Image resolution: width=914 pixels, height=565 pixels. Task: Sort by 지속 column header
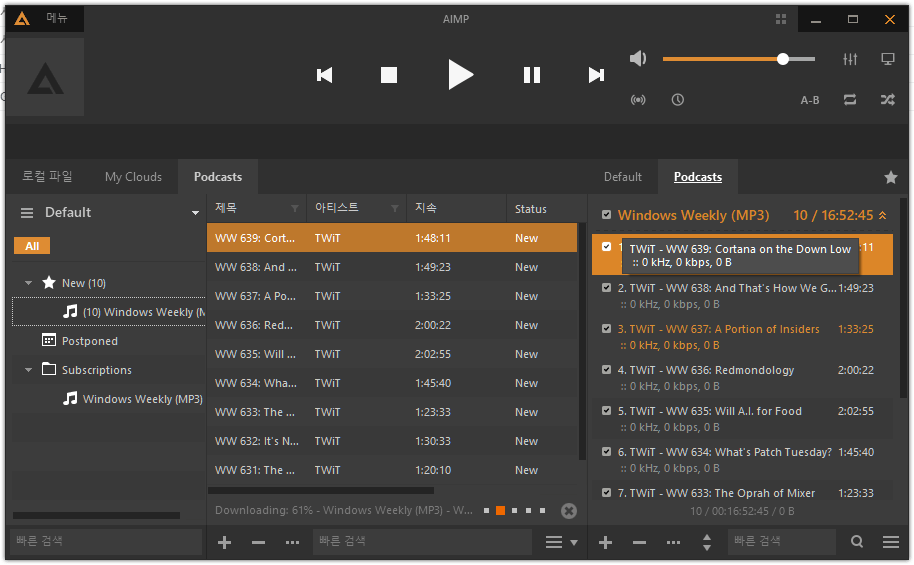[456, 208]
